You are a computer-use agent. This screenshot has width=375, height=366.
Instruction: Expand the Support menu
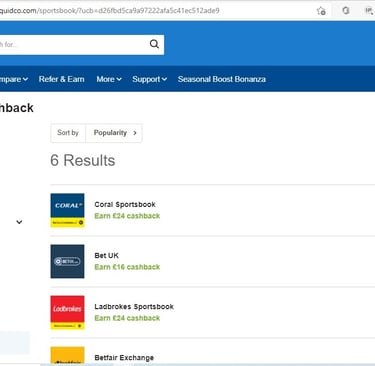(x=149, y=79)
